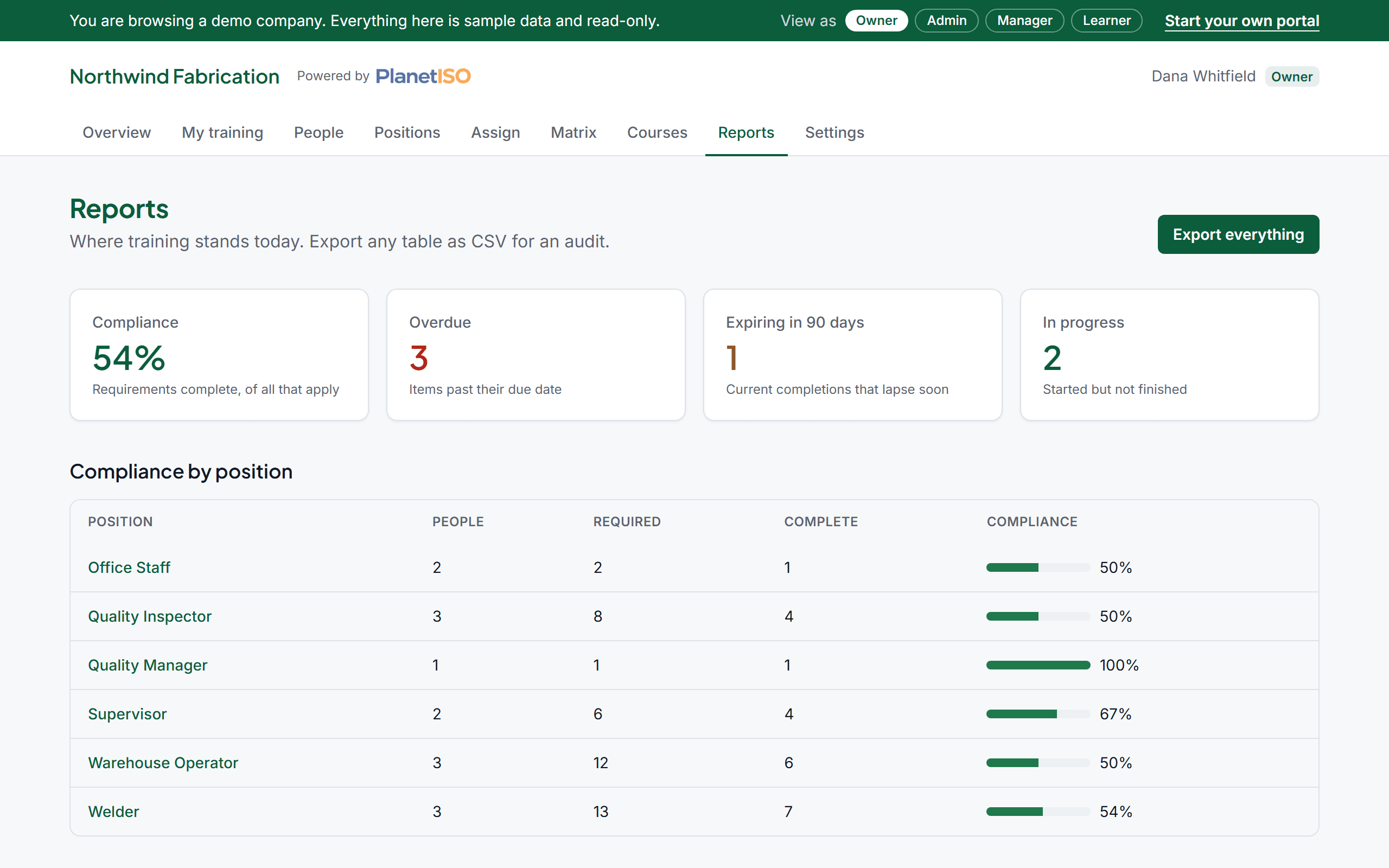Open the Courses tab
1389x868 pixels.
point(657,132)
